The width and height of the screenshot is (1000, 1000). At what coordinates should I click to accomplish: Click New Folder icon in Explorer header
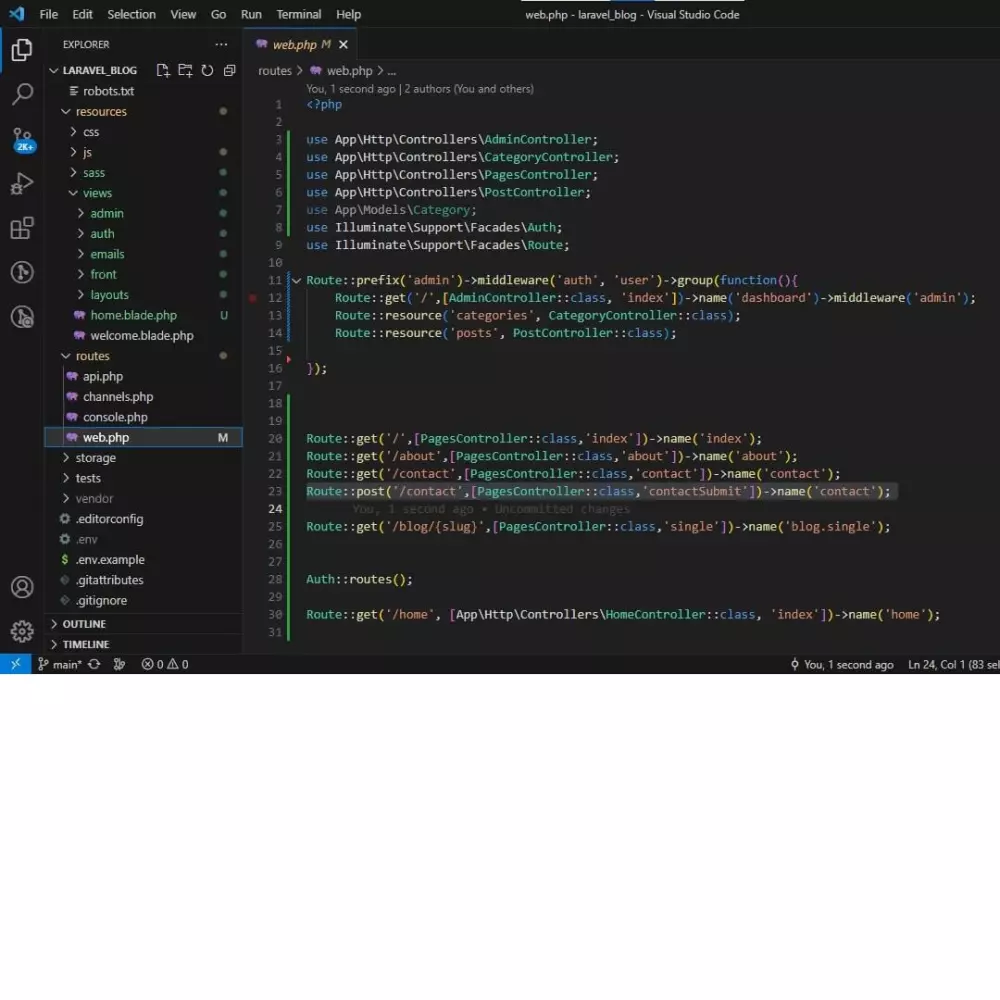(185, 70)
